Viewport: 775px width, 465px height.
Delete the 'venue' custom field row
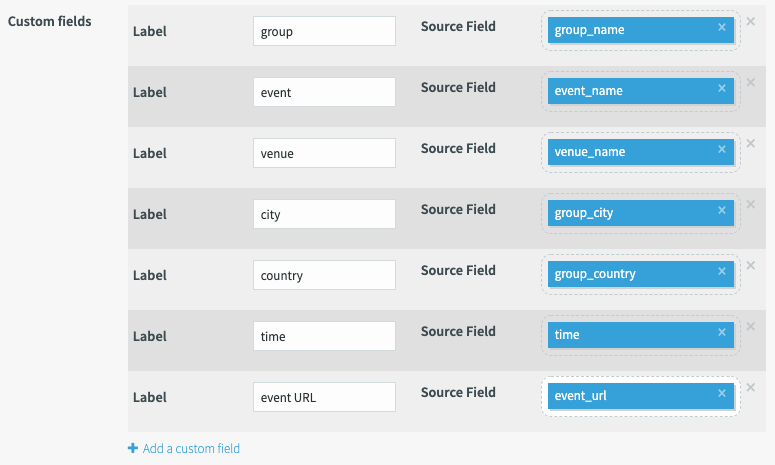click(751, 143)
